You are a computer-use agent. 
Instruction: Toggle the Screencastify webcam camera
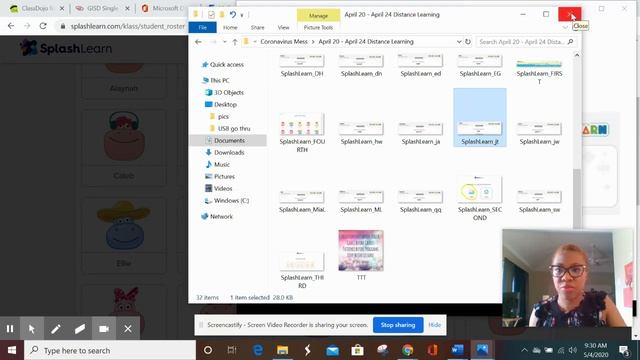click(104, 329)
